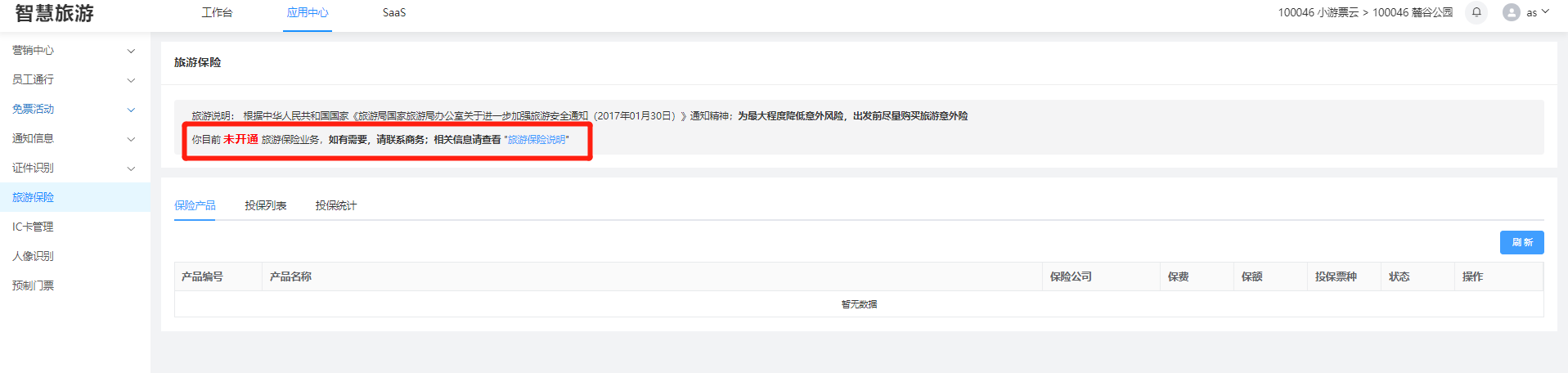Select the 保险产品 tab
Screen dimensions: 1568x373
tap(195, 206)
